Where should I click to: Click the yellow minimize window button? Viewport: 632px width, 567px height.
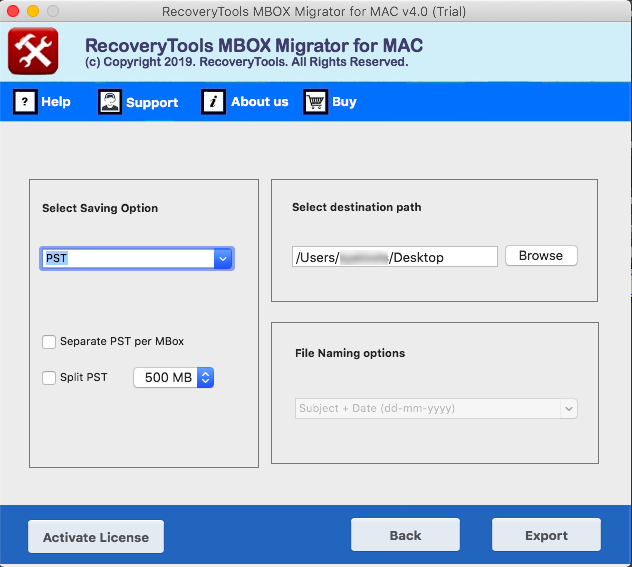[33, 11]
